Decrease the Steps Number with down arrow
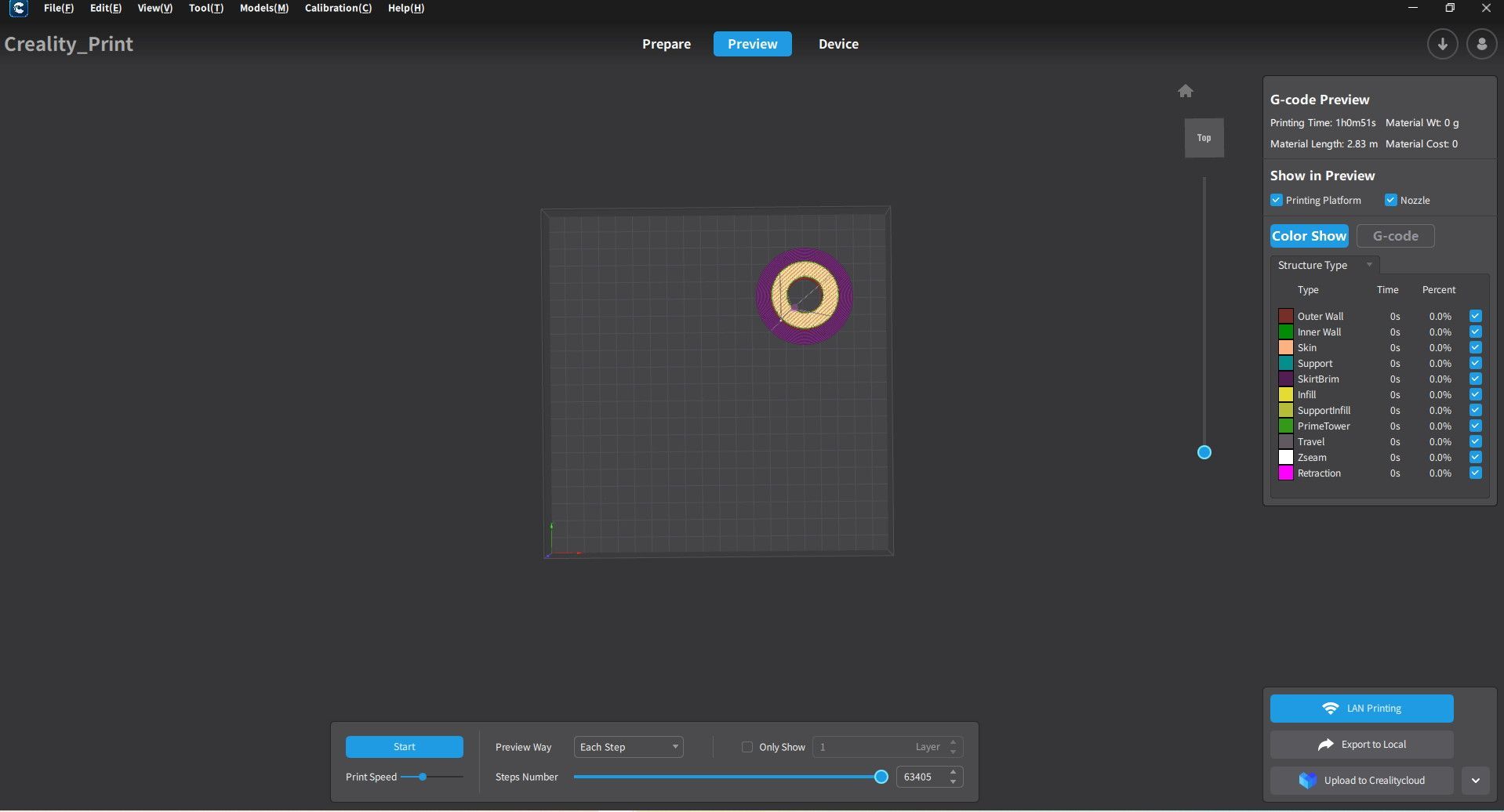The image size is (1504, 812). pos(953,781)
